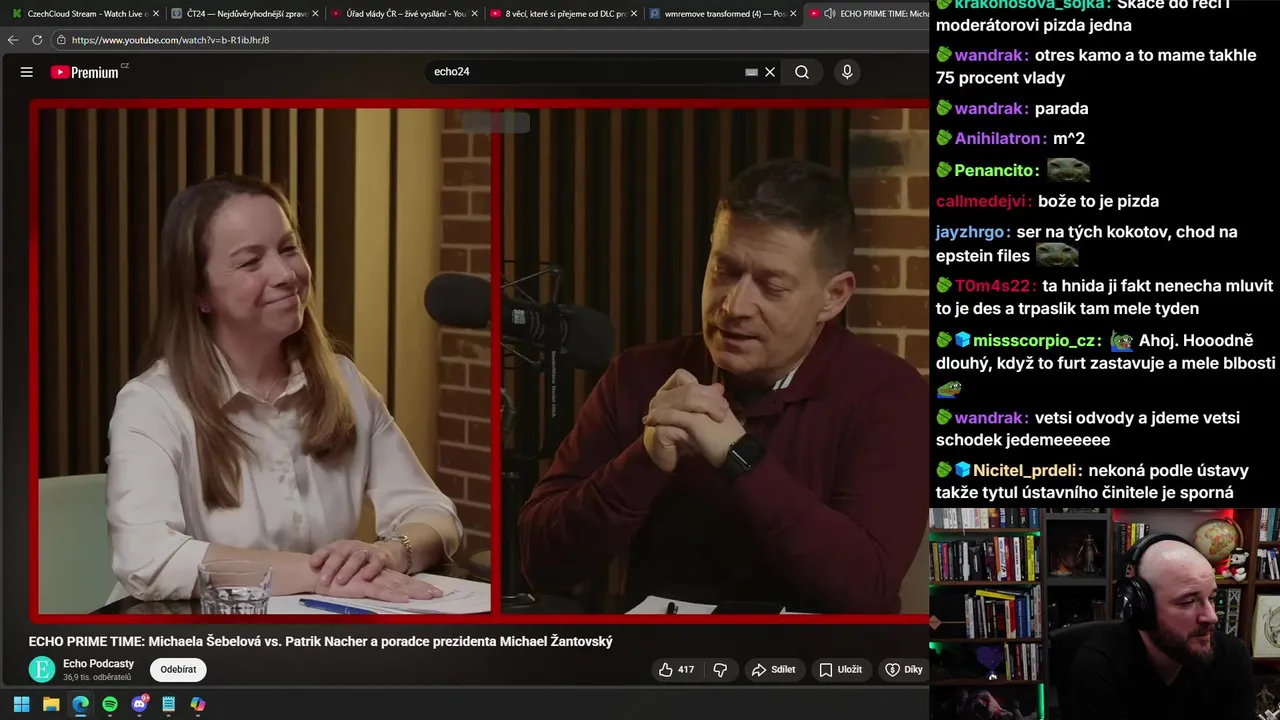Image resolution: width=1280 pixels, height=720 pixels.
Task: Close the Úřad vlády ČR tab
Action: point(474,14)
